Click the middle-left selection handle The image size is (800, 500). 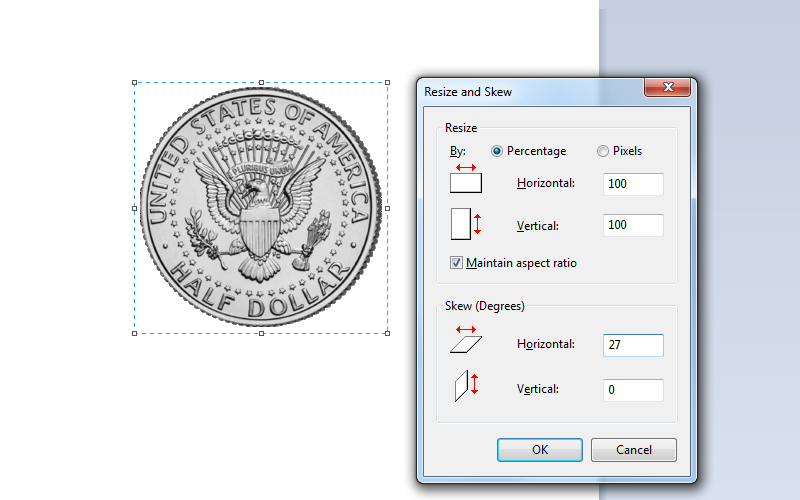tap(135, 208)
